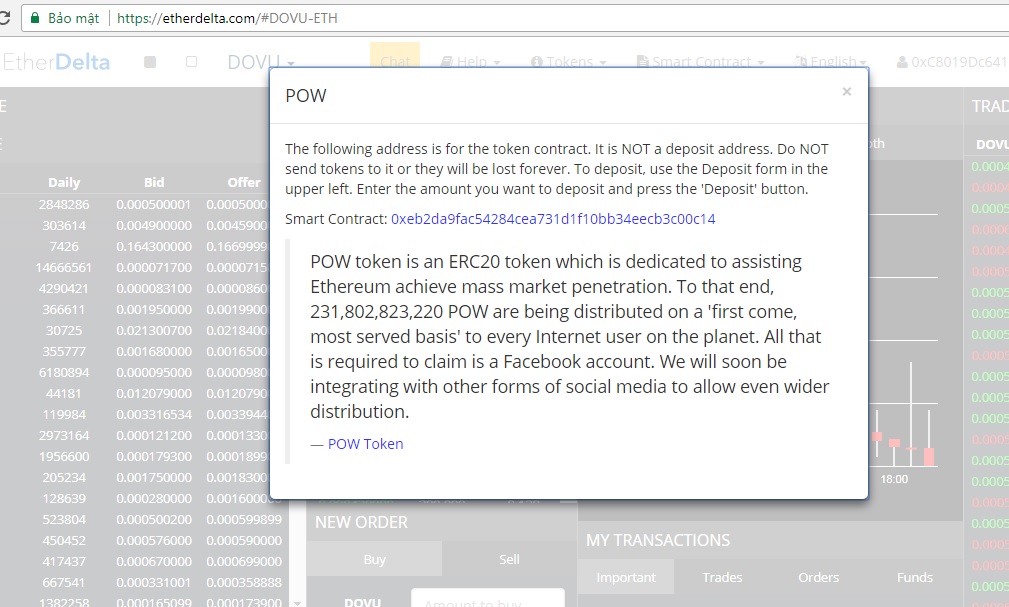Viewport: 1009px width, 607px height.
Task: Close the POW dialog with the X
Action: [847, 91]
